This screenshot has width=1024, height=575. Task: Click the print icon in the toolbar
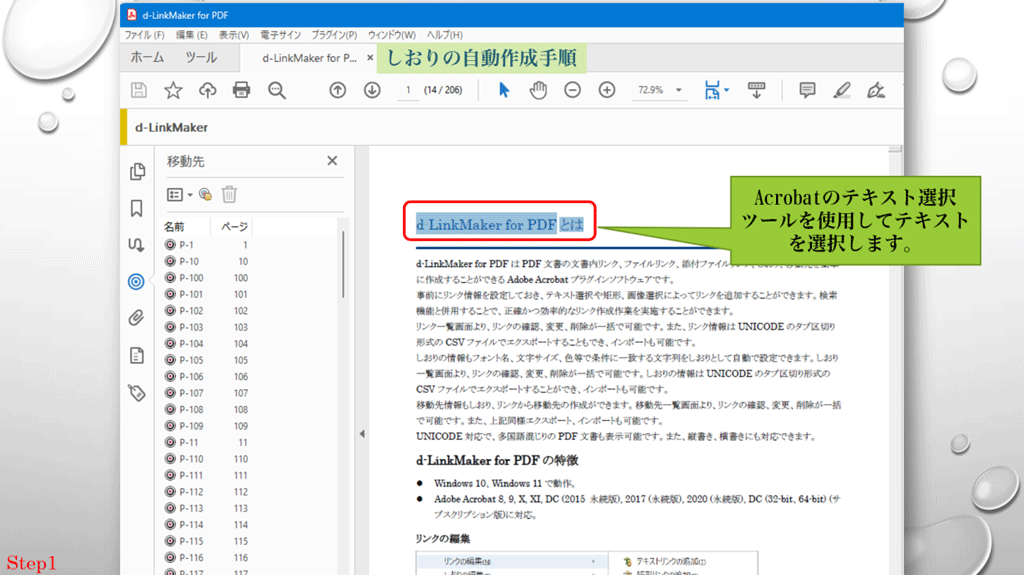241,90
